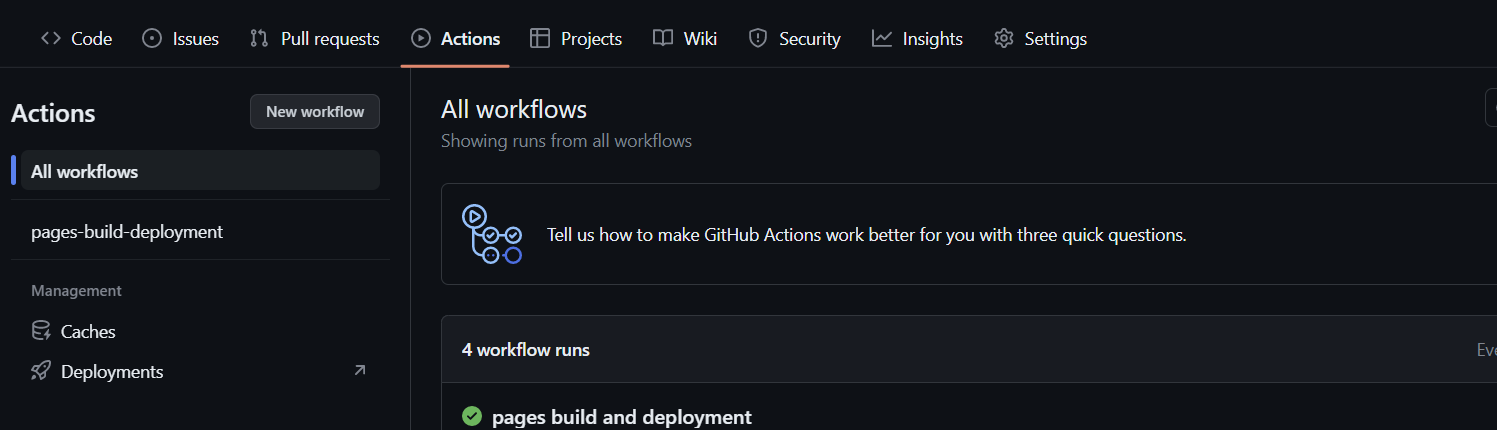Viewport: 1497px width, 430px height.
Task: Click the New workflow button
Action: pyautogui.click(x=315, y=112)
